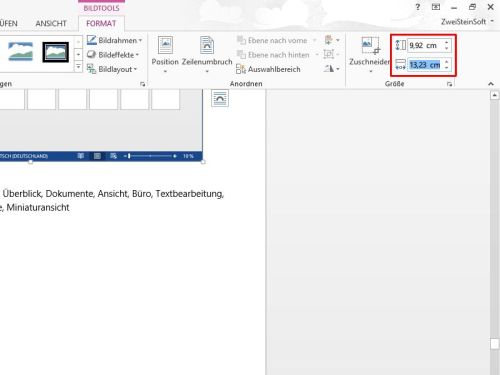Viewport: 500px width, 375px height.
Task: Click the Zuschneiden crop tool icon
Action: (370, 46)
